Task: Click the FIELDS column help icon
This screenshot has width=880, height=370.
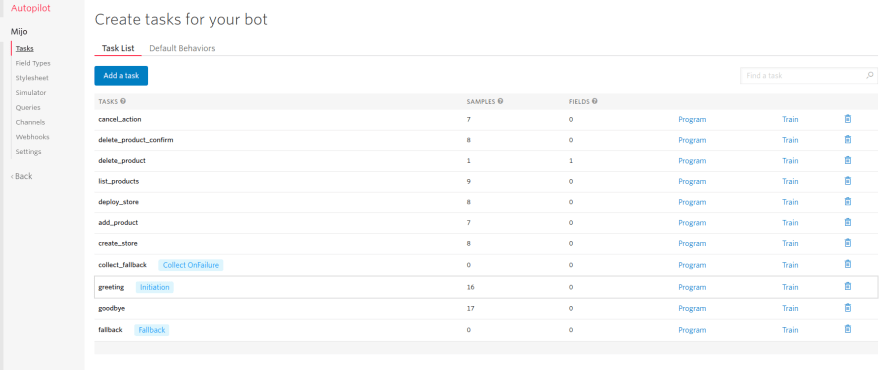Action: [594, 102]
